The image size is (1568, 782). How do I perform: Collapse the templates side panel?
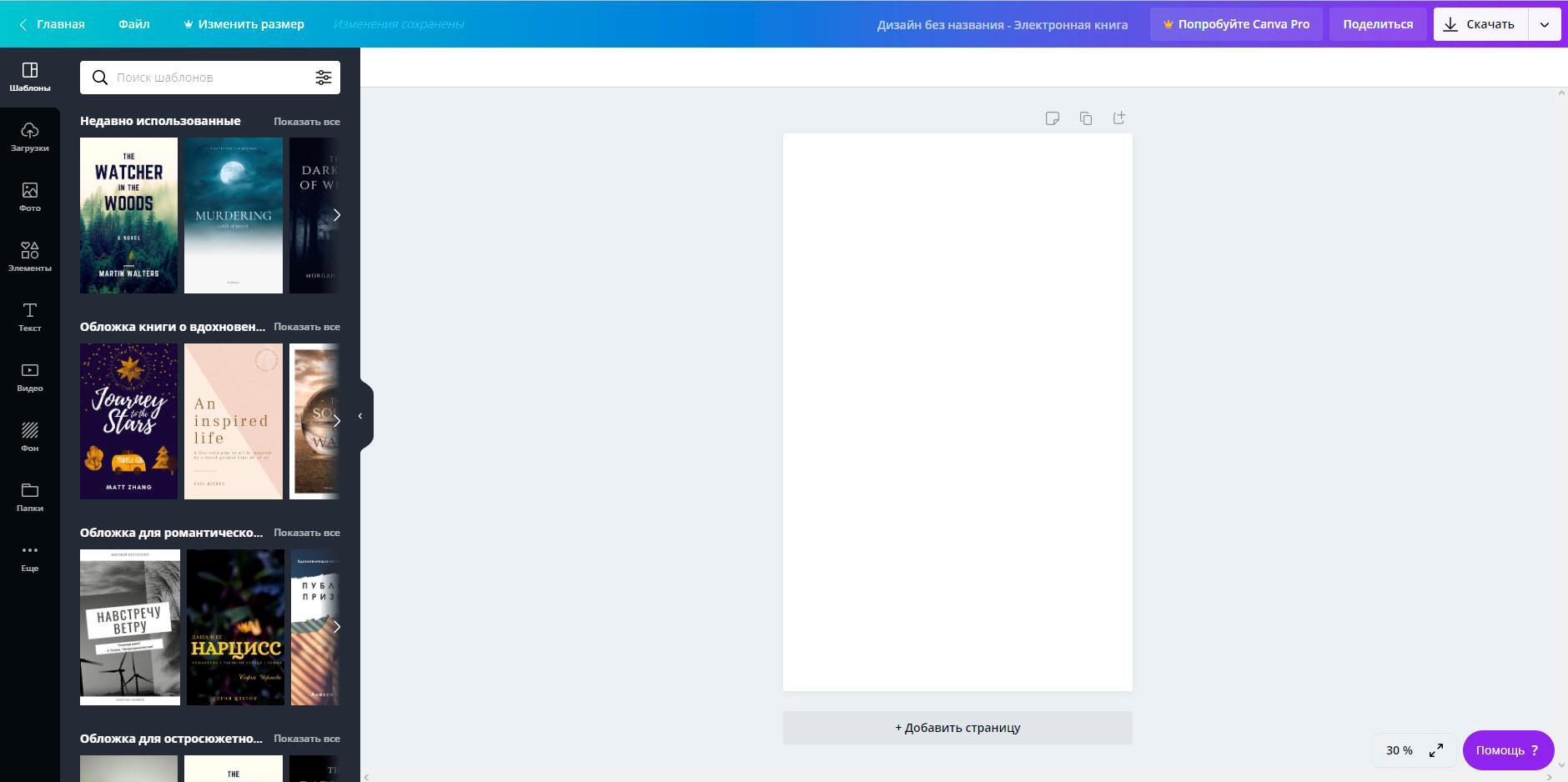tap(360, 416)
